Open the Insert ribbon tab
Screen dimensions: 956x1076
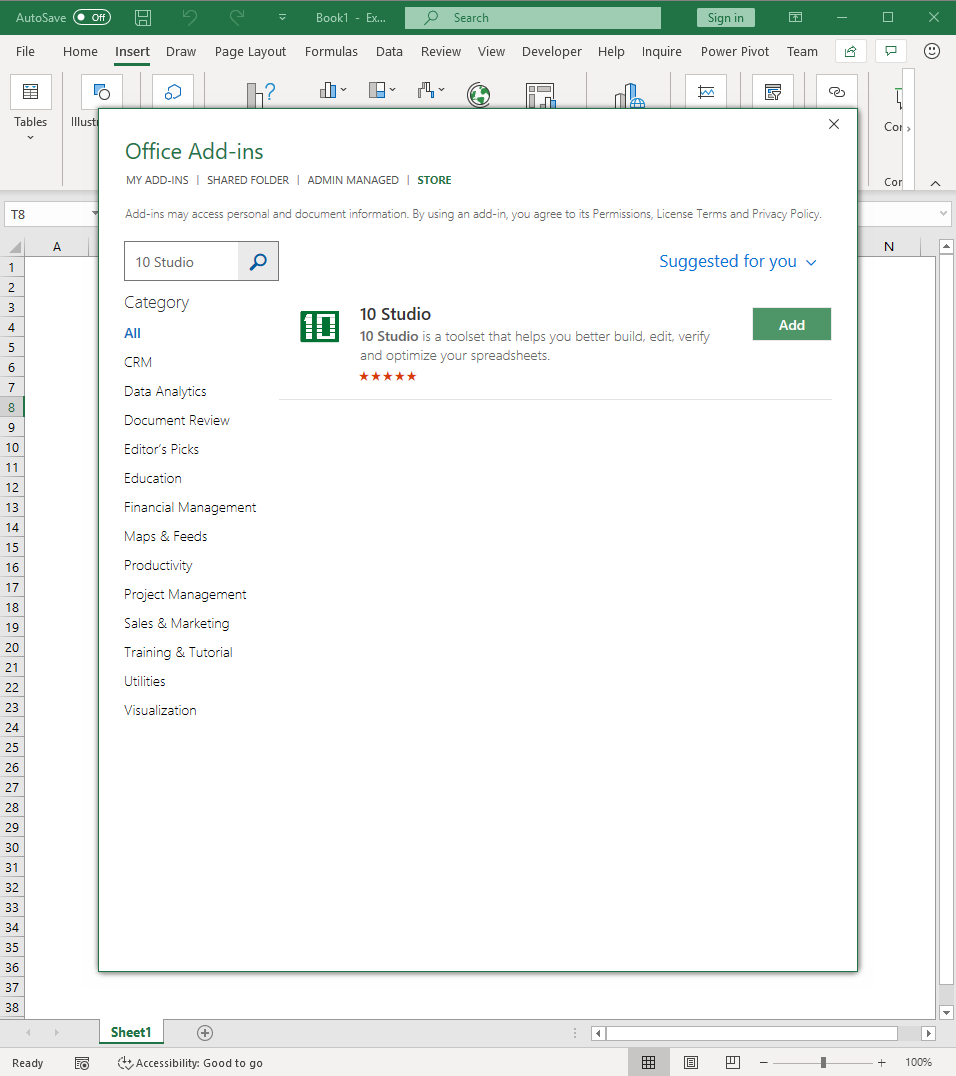132,51
